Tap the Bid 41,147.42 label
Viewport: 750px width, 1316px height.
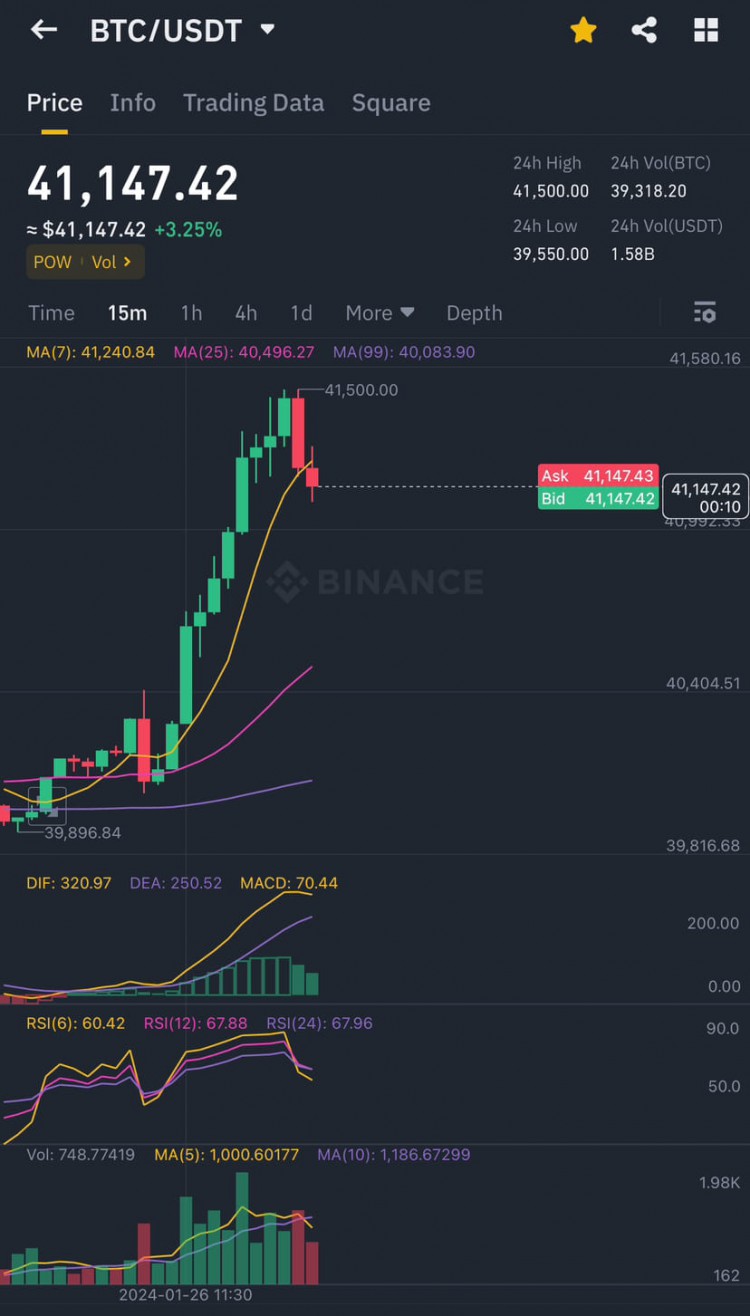[598, 498]
